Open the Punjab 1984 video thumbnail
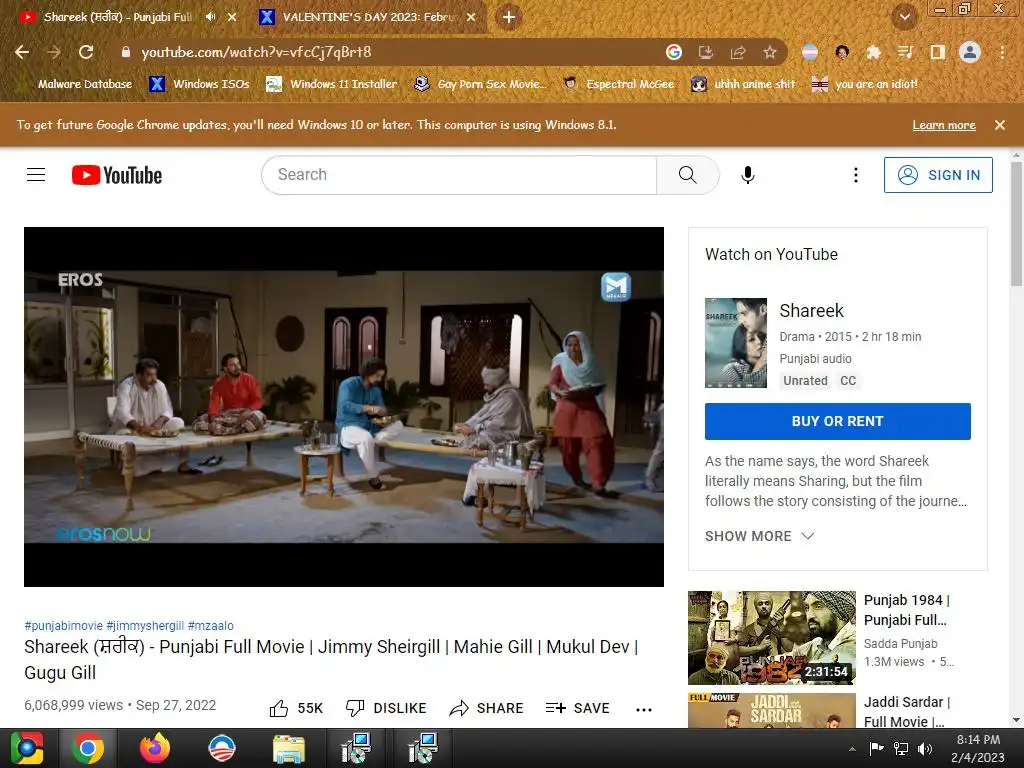This screenshot has width=1024, height=768. (x=771, y=637)
